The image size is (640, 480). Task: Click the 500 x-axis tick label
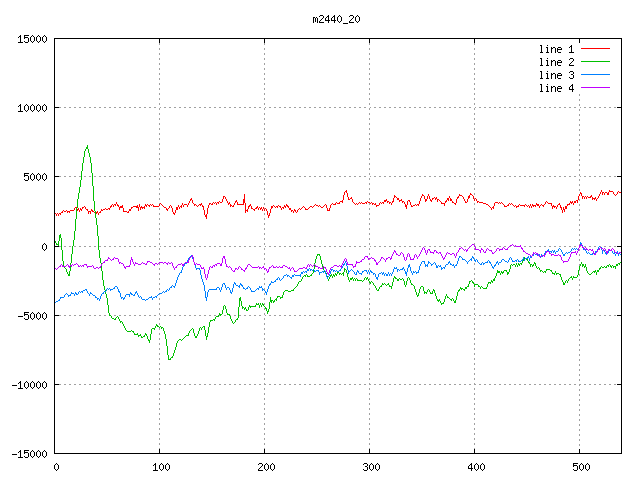tap(579, 467)
